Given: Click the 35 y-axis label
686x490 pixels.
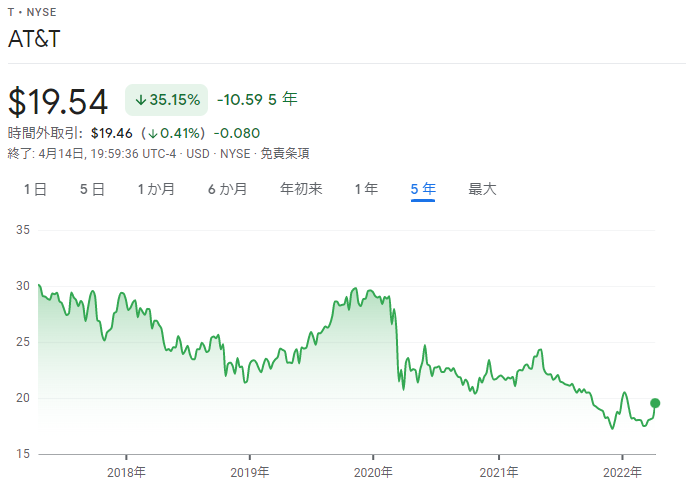Looking at the screenshot, I should pyautogui.click(x=23, y=230).
